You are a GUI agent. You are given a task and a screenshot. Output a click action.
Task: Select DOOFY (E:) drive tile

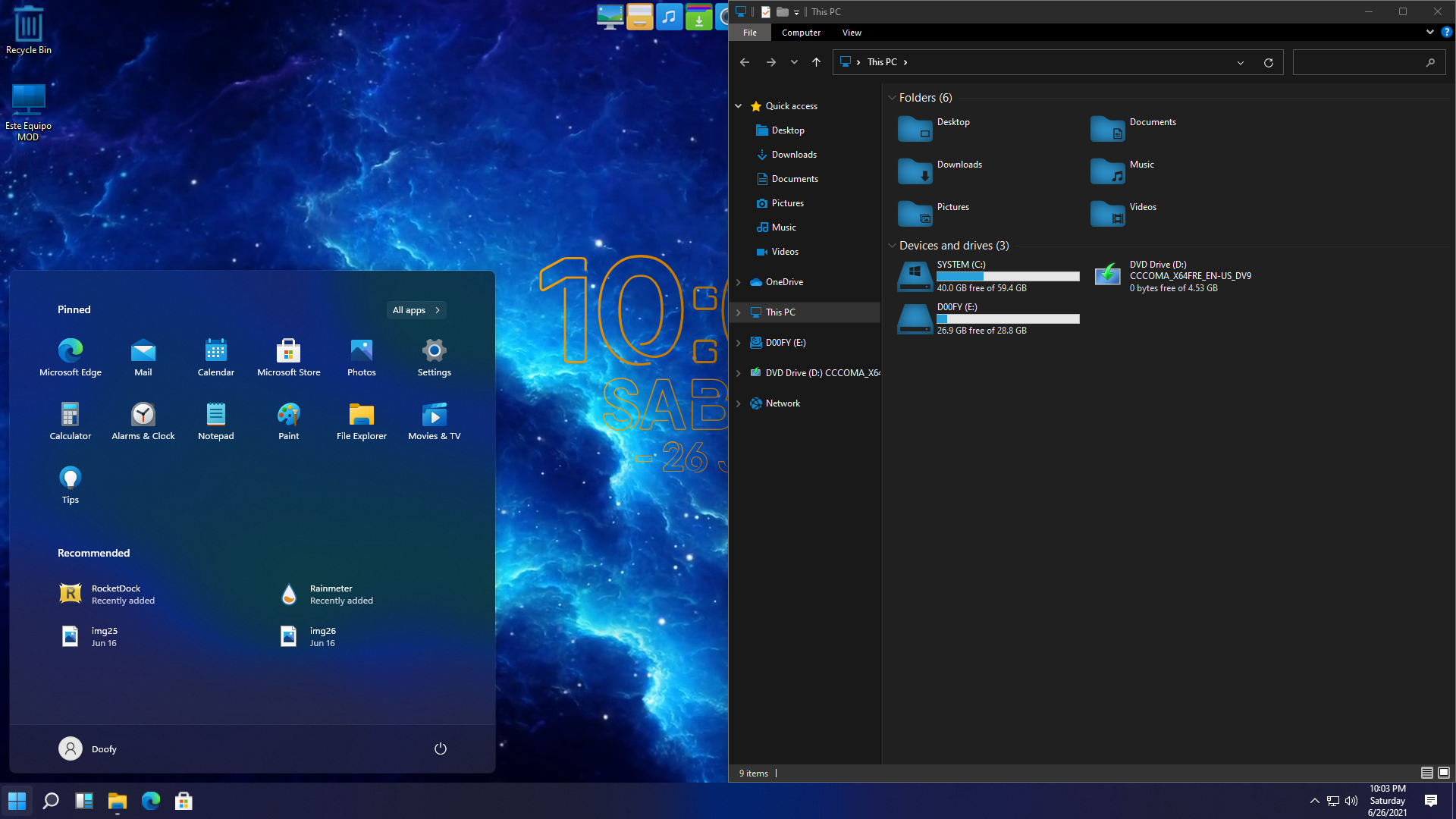pos(989,318)
